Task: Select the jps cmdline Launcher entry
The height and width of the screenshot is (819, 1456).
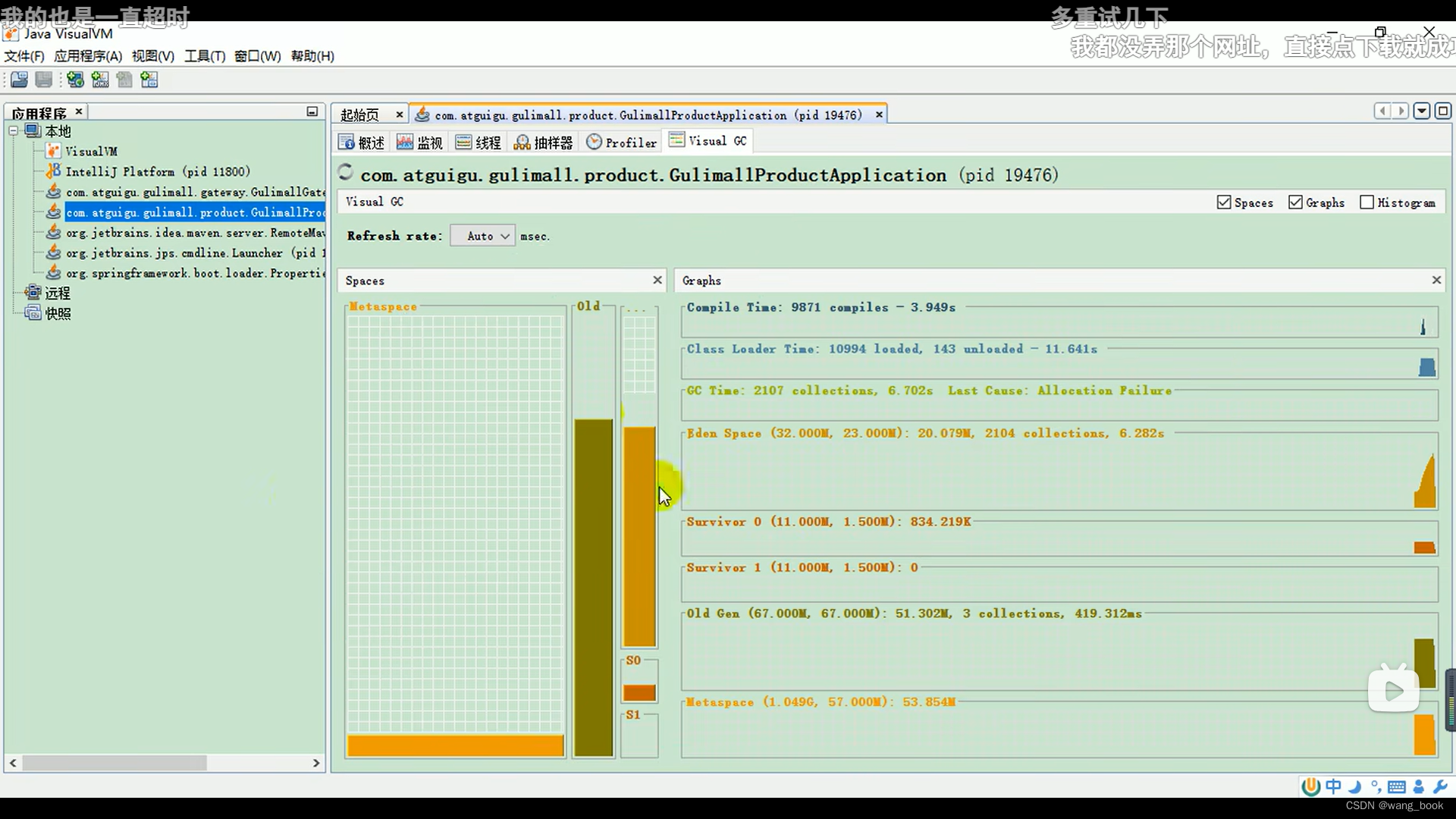Action: click(x=195, y=253)
